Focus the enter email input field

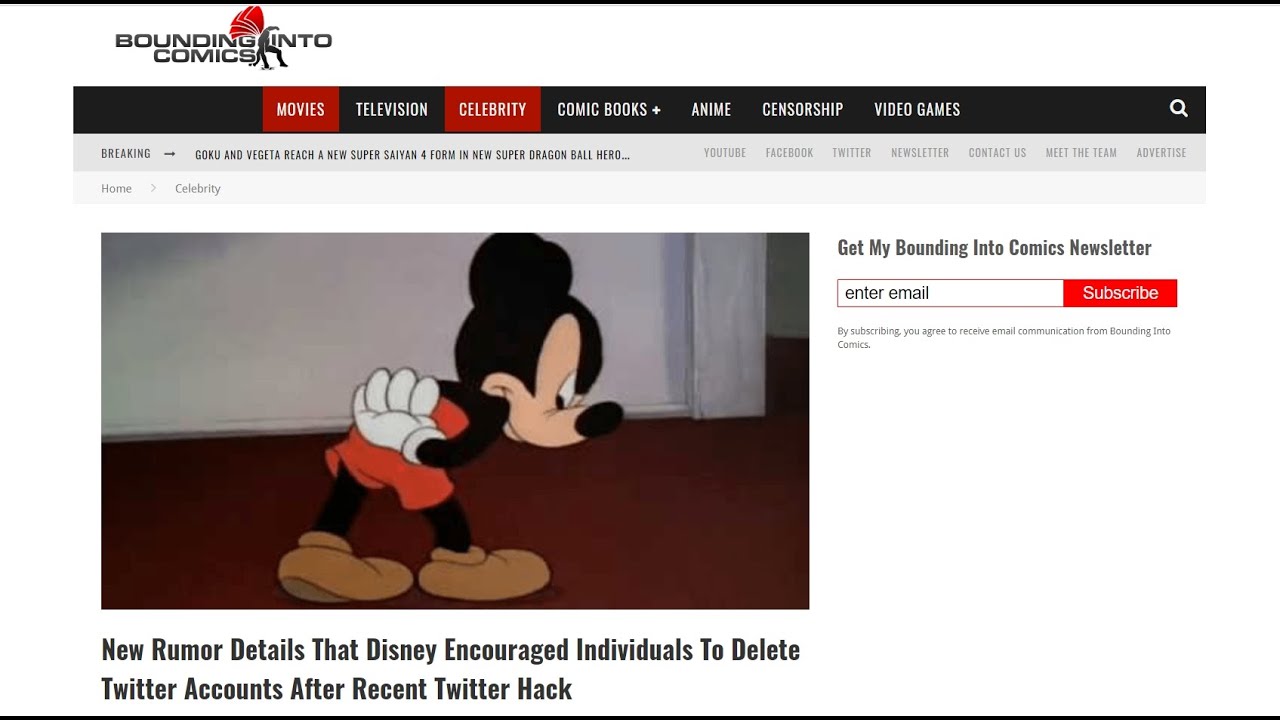949,293
